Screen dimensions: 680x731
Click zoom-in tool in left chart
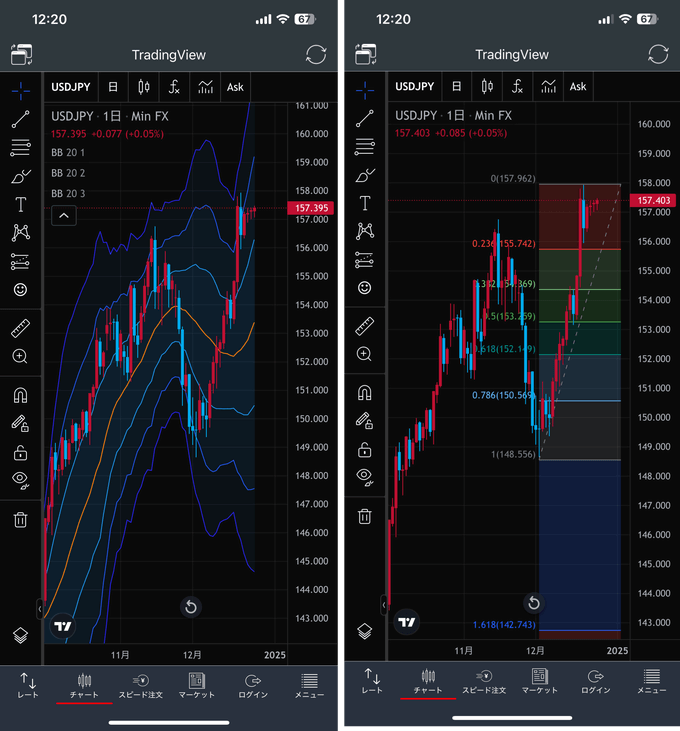[x=20, y=357]
